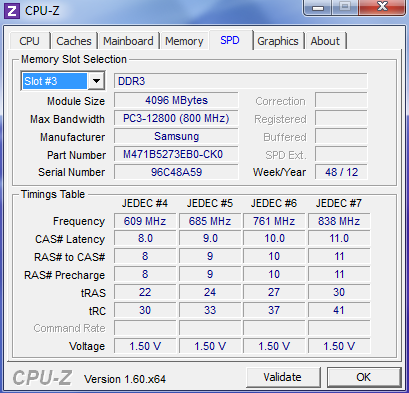Click the 685 MHz frequency cell
Image resolution: width=409 pixels, height=393 pixels.
[210, 221]
